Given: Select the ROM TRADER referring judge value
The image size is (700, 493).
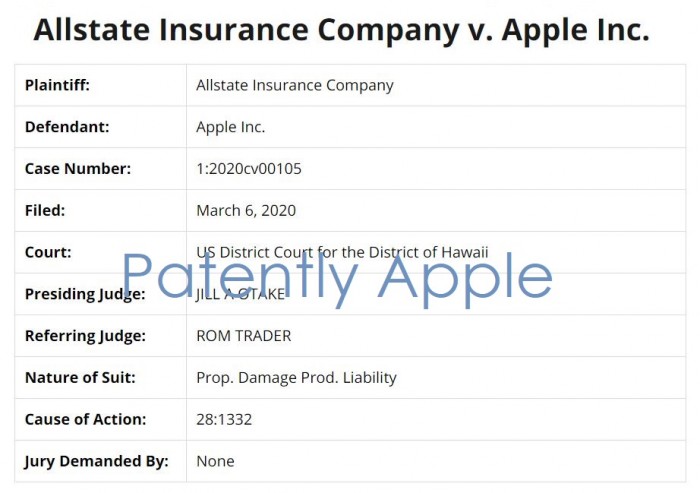Looking at the screenshot, I should click(x=243, y=336).
